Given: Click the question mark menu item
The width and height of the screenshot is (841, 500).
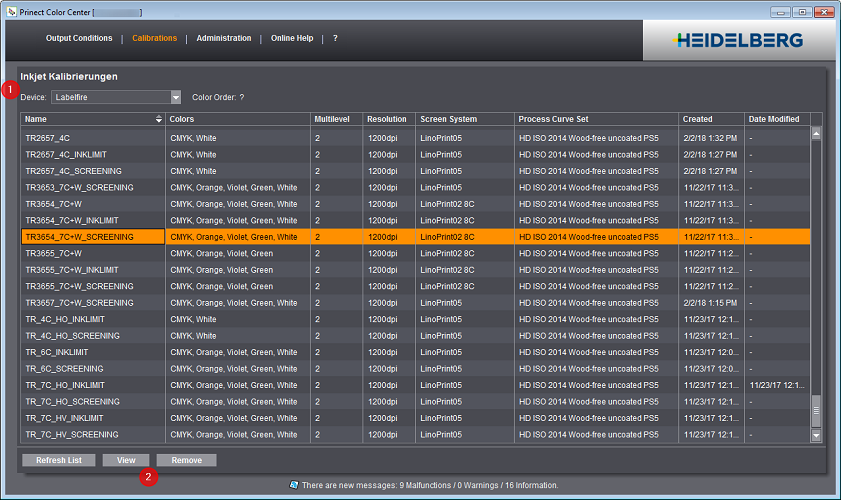Looking at the screenshot, I should pyautogui.click(x=335, y=38).
